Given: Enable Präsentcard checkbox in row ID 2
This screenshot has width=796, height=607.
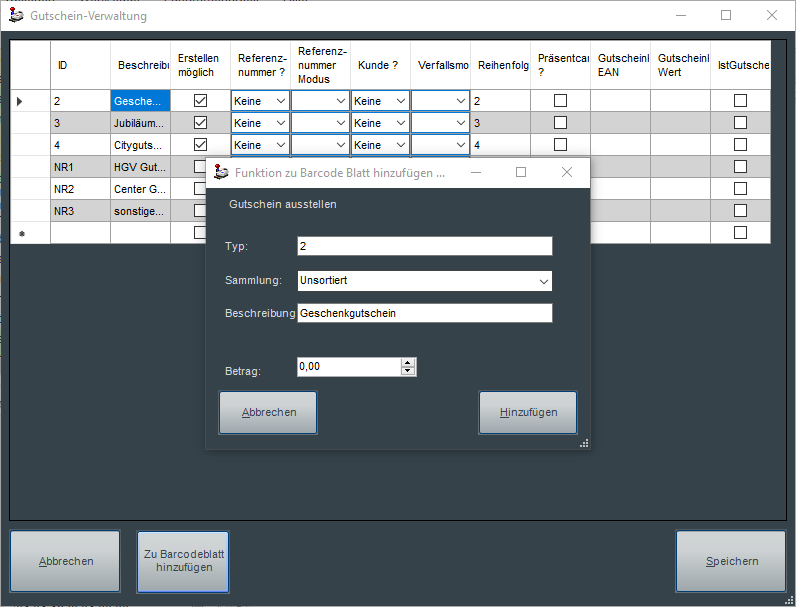Looking at the screenshot, I should [x=560, y=101].
